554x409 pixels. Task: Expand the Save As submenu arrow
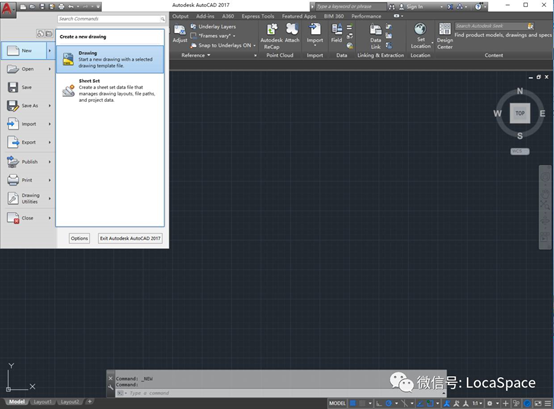tap(50, 106)
